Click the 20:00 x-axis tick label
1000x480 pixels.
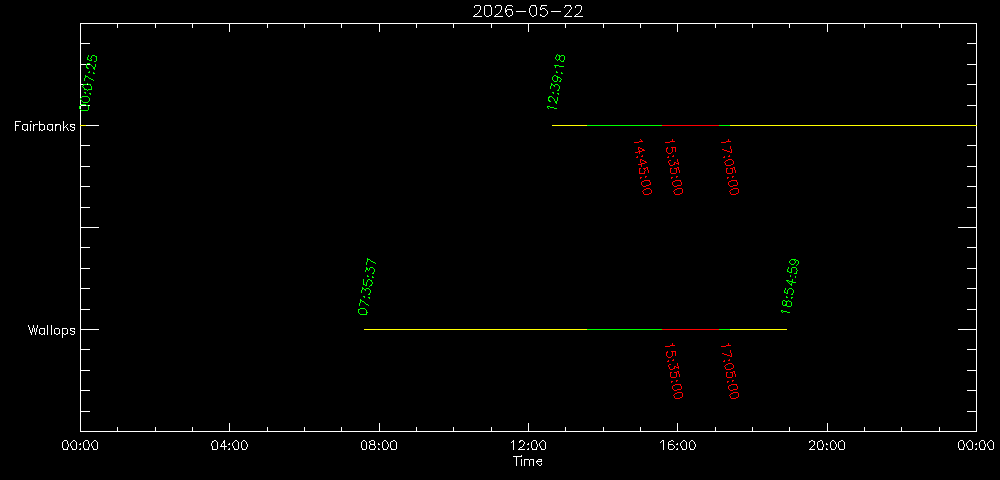pos(826,447)
